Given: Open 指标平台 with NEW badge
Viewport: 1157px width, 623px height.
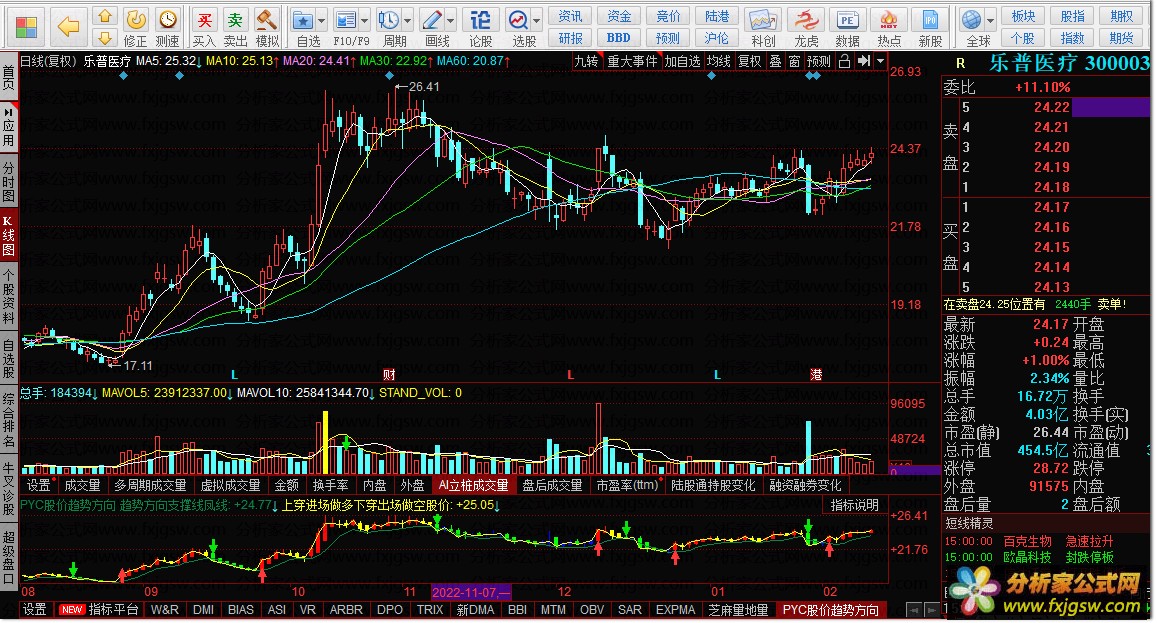Looking at the screenshot, I should coord(100,610).
